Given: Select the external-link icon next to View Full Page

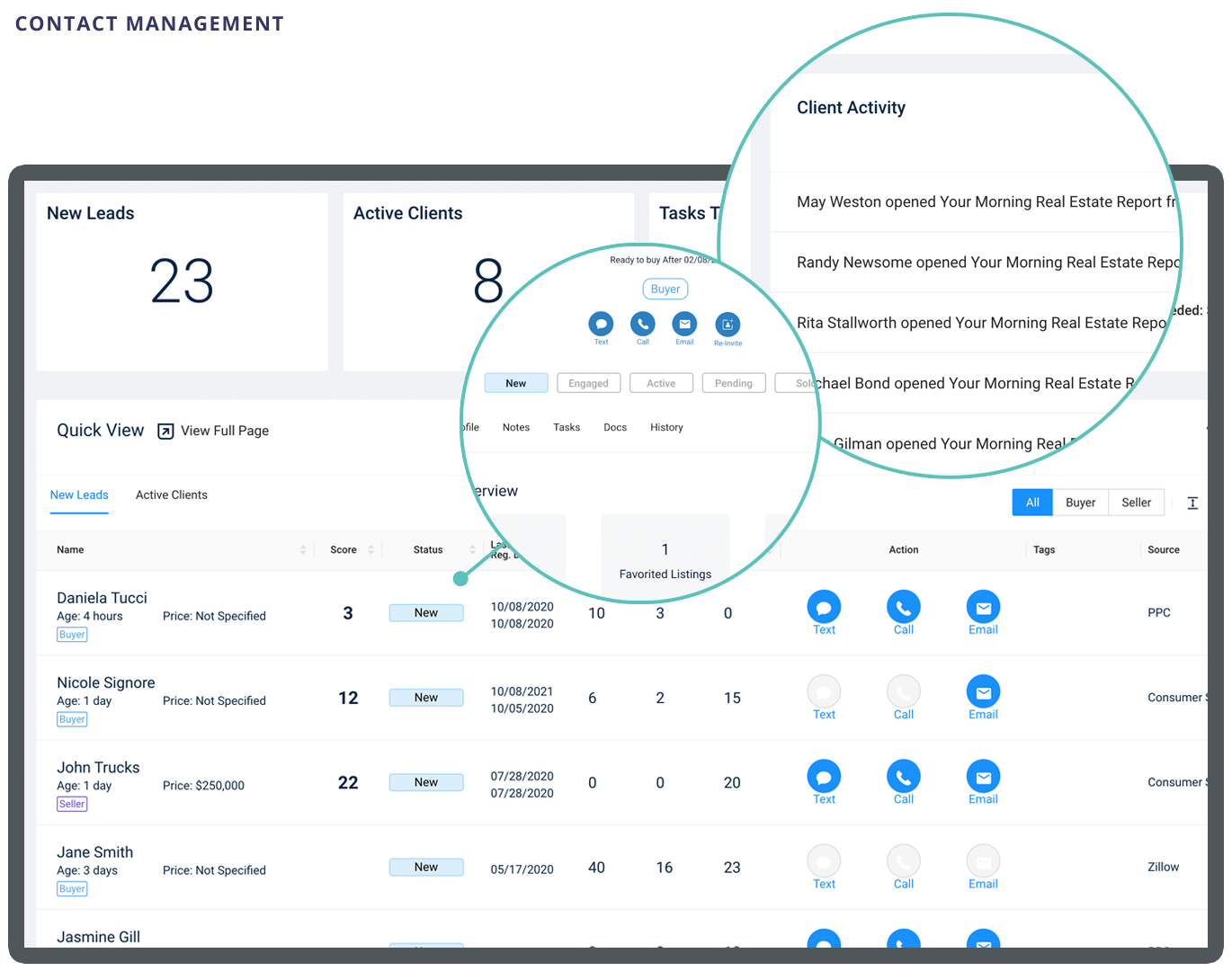Looking at the screenshot, I should tap(165, 432).
